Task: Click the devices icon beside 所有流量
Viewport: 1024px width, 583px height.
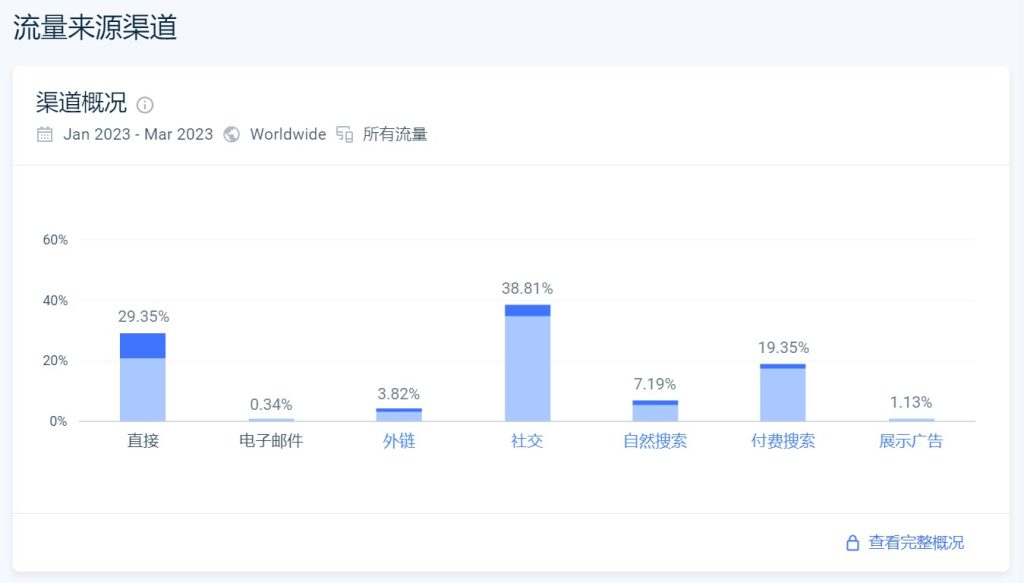Action: click(x=345, y=134)
